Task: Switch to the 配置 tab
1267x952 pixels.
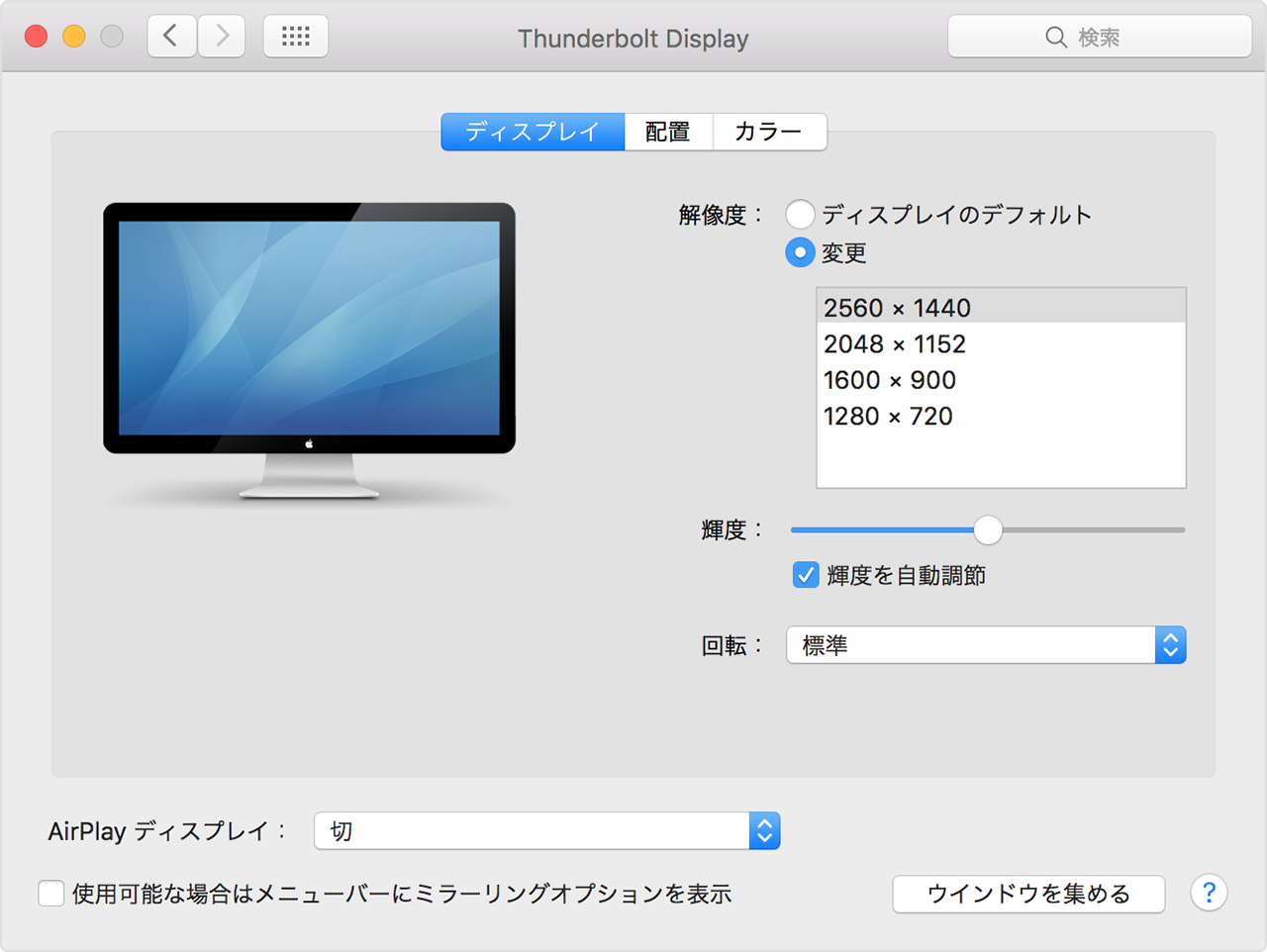Action: click(x=668, y=132)
